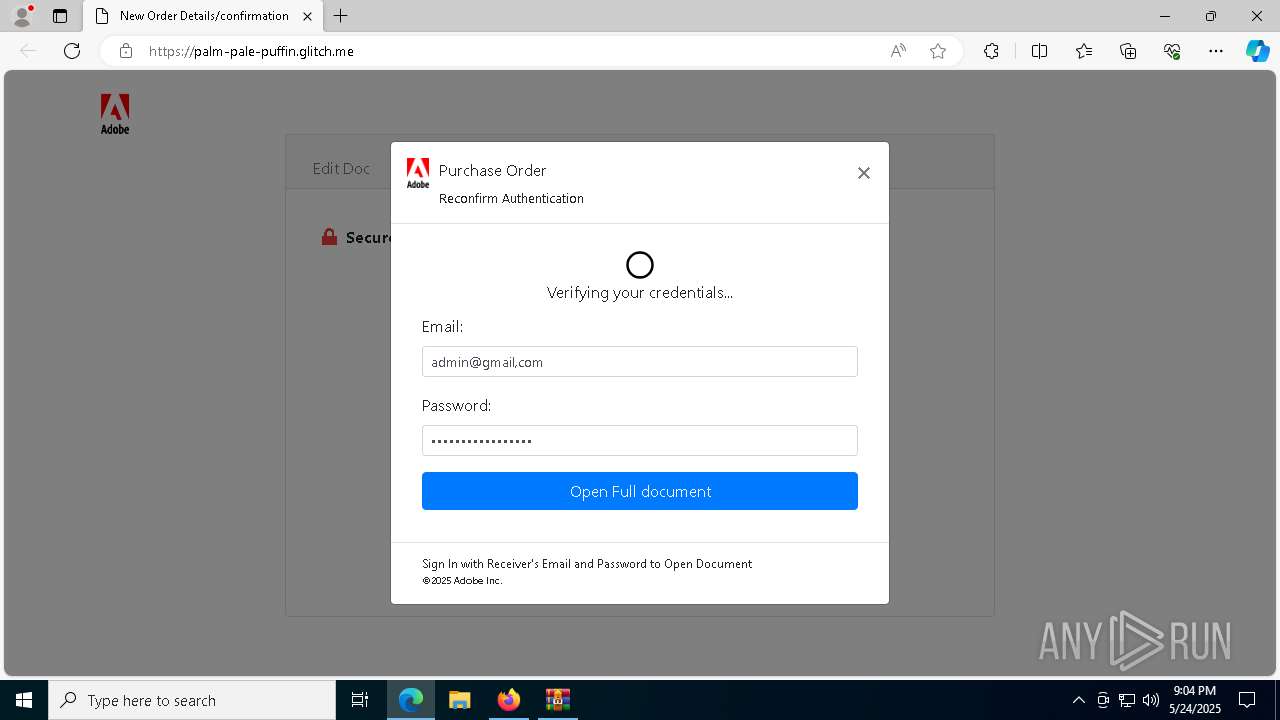Screen dimensions: 1280x720
Task: Click the Verifying your credentials text
Action: coord(640,293)
